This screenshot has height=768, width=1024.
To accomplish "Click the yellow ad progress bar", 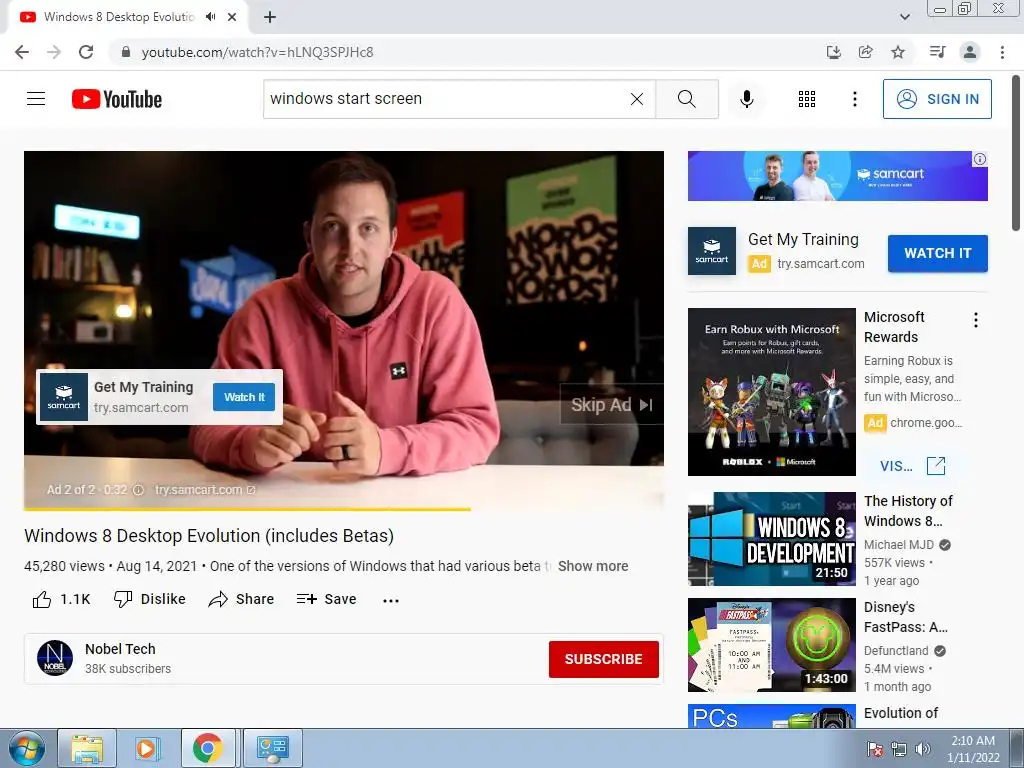I will (x=247, y=508).
